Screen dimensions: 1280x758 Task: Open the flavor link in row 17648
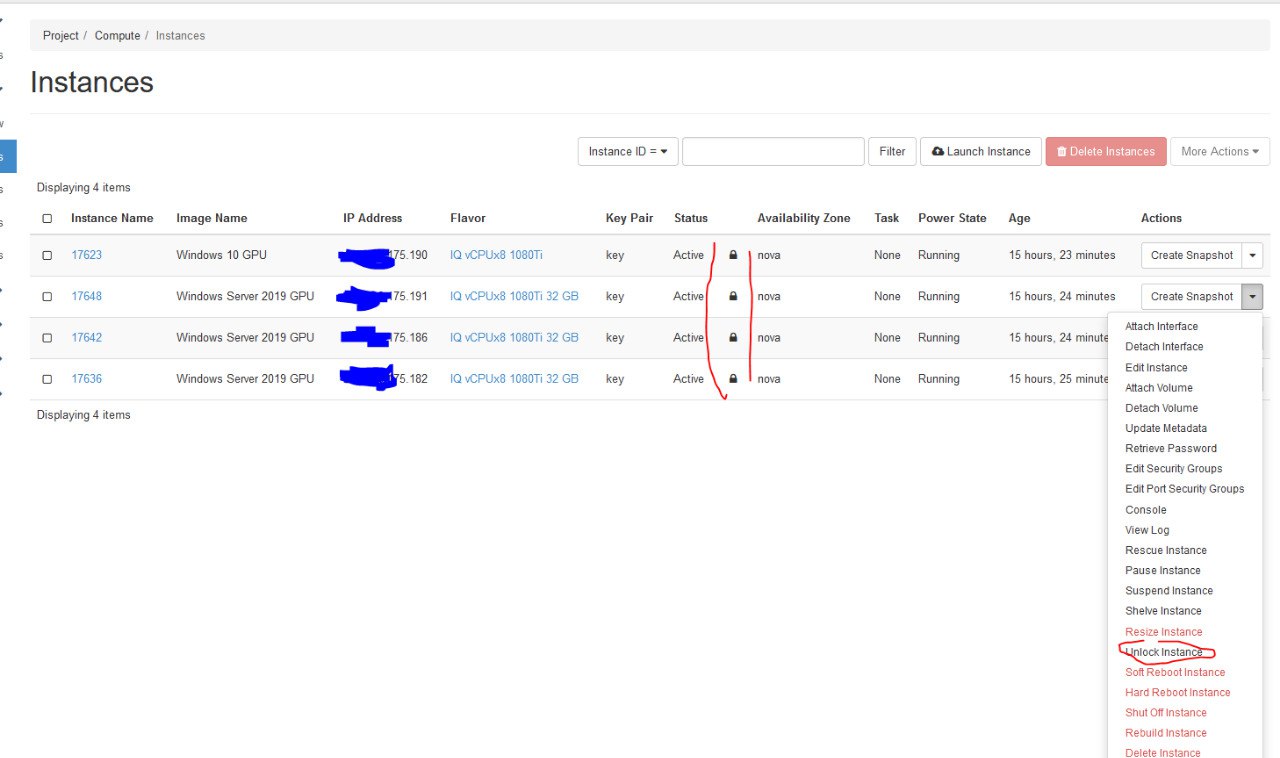click(x=514, y=296)
